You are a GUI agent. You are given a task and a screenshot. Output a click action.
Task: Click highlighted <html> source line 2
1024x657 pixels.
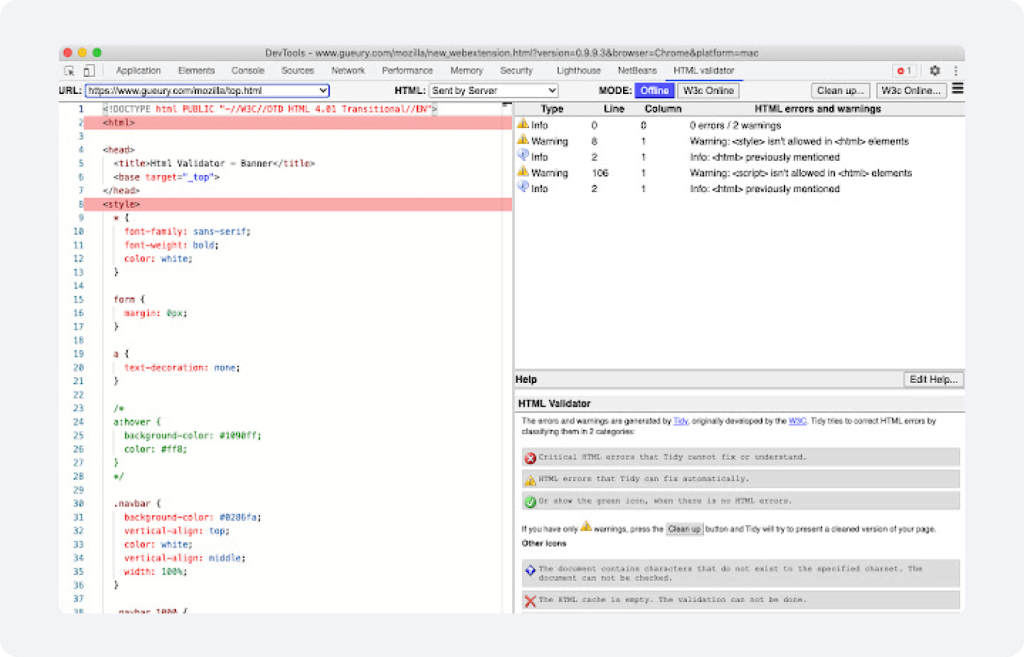pos(298,123)
